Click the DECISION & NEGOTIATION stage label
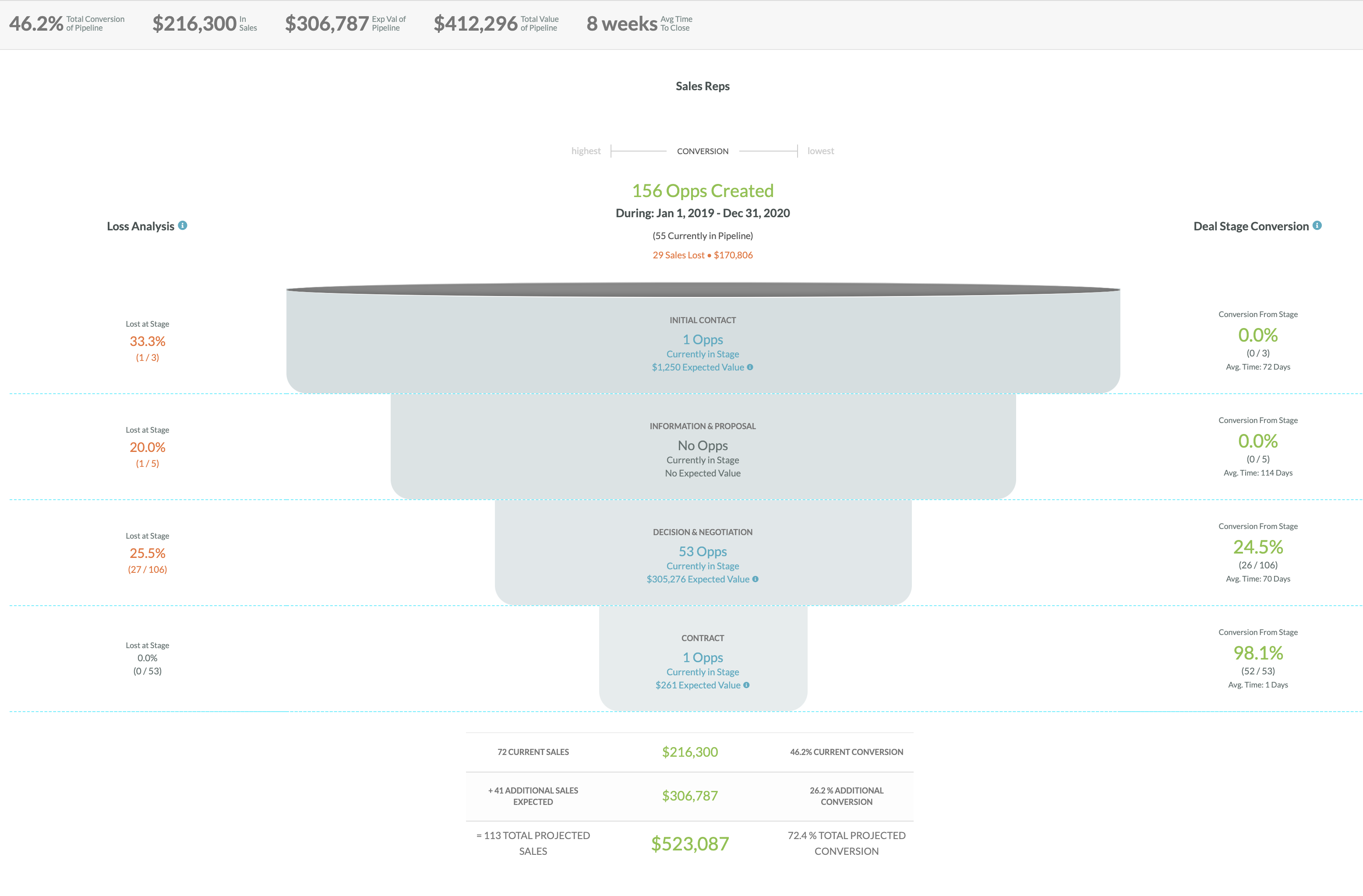This screenshot has height=896, width=1363. click(x=703, y=532)
